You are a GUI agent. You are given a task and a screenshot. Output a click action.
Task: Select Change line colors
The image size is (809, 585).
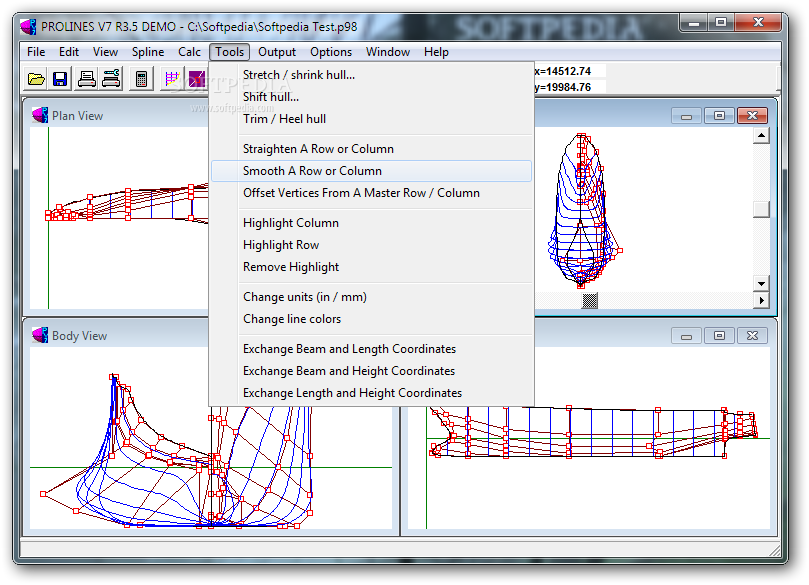point(371,319)
